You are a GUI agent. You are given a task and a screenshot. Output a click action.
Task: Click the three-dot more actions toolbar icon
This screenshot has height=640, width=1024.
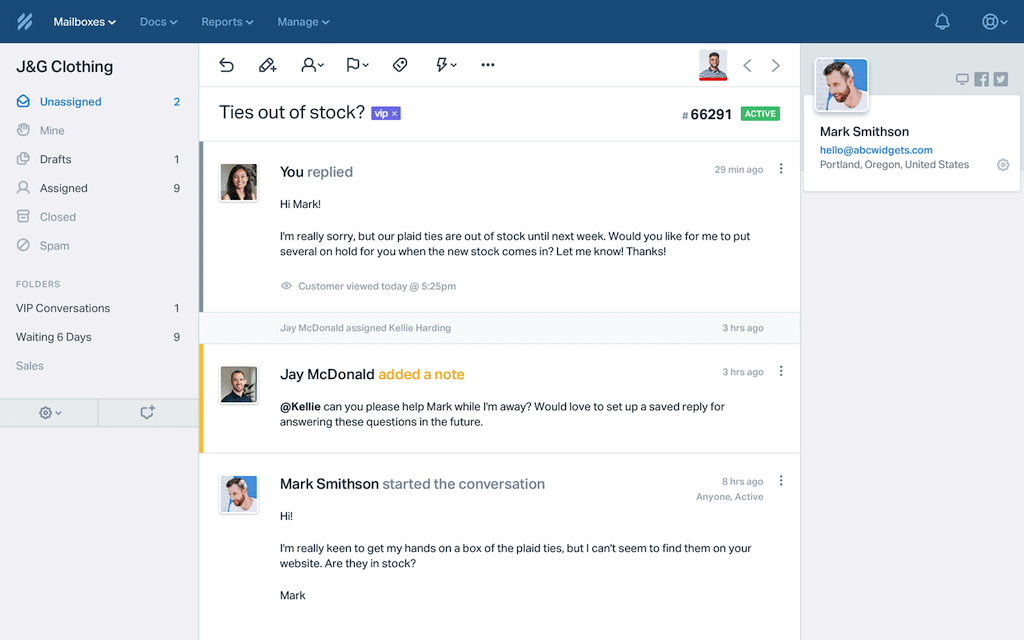point(488,65)
